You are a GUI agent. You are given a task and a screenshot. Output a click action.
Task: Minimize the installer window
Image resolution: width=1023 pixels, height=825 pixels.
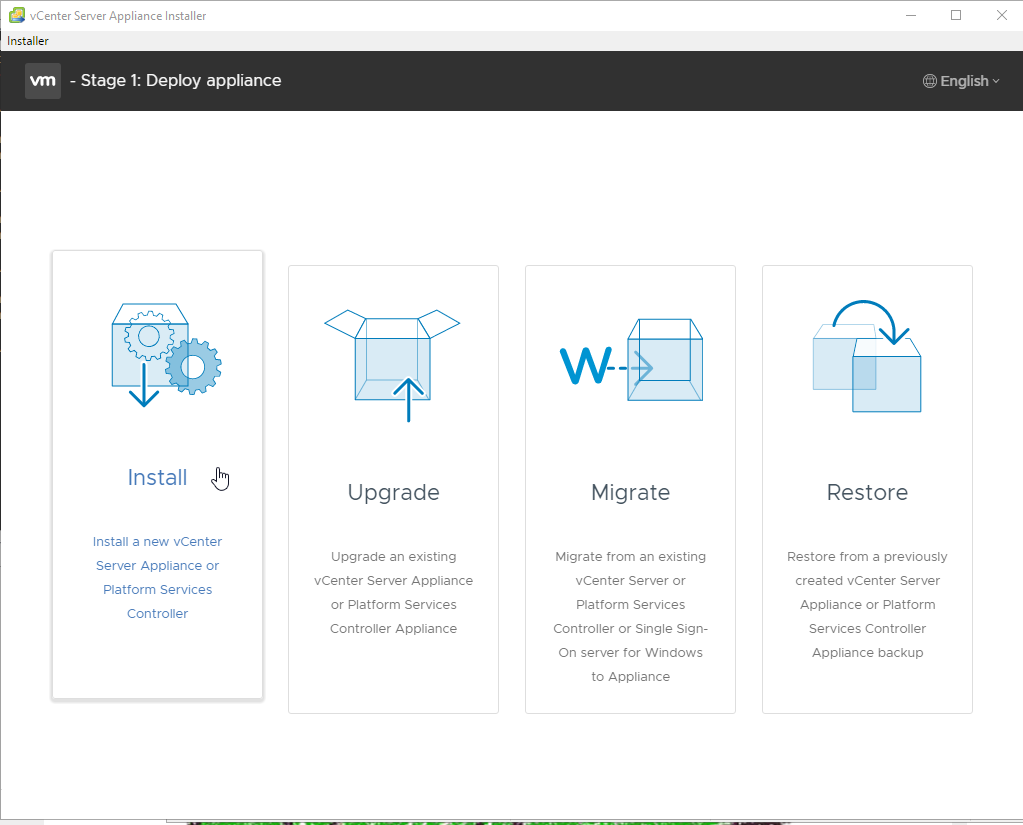[x=911, y=15]
